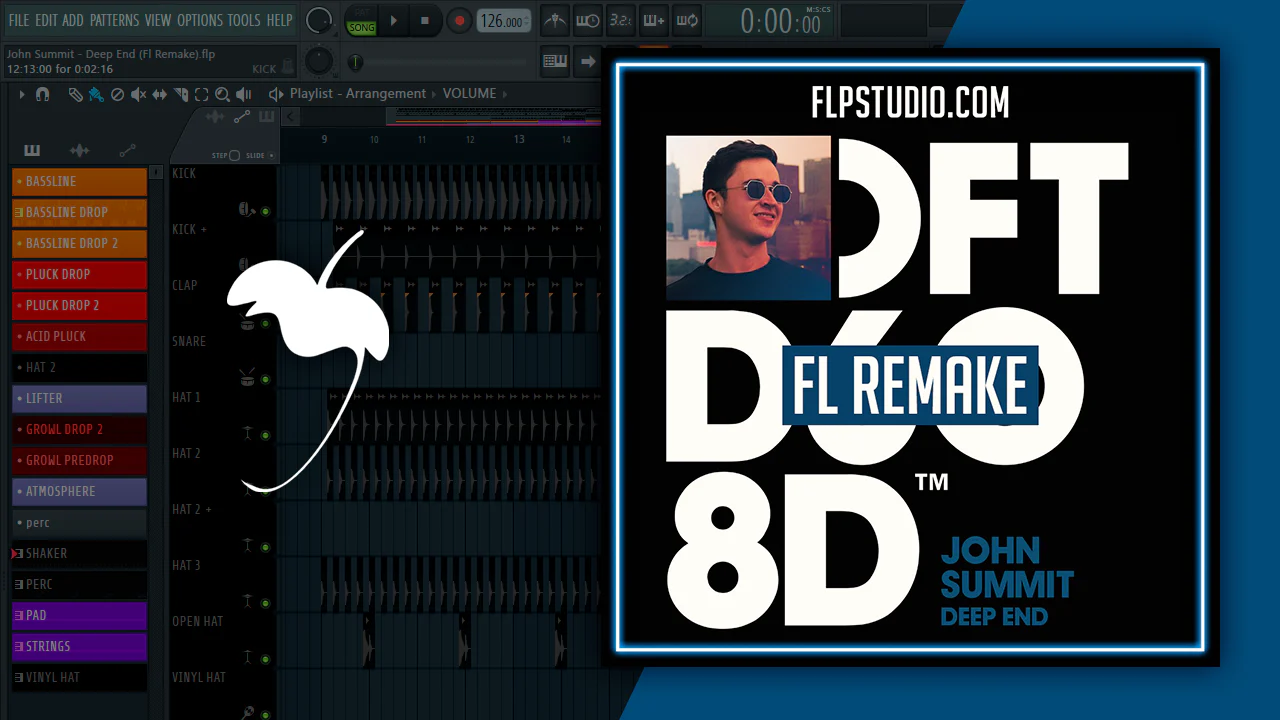Click the CLAP track drum icon
The image size is (1280, 720).
[x=246, y=323]
